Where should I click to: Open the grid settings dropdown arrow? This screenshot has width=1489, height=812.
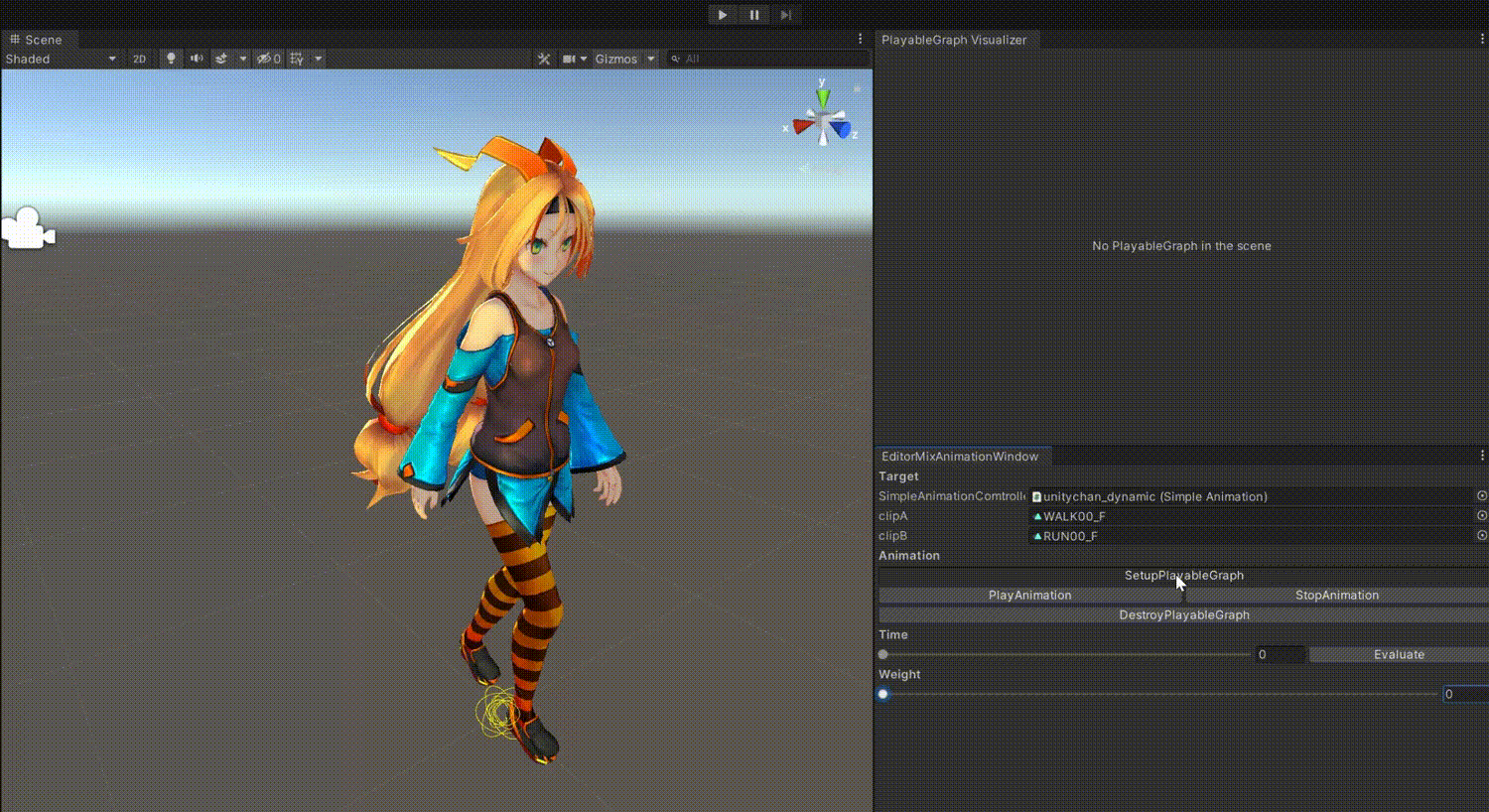pos(318,59)
